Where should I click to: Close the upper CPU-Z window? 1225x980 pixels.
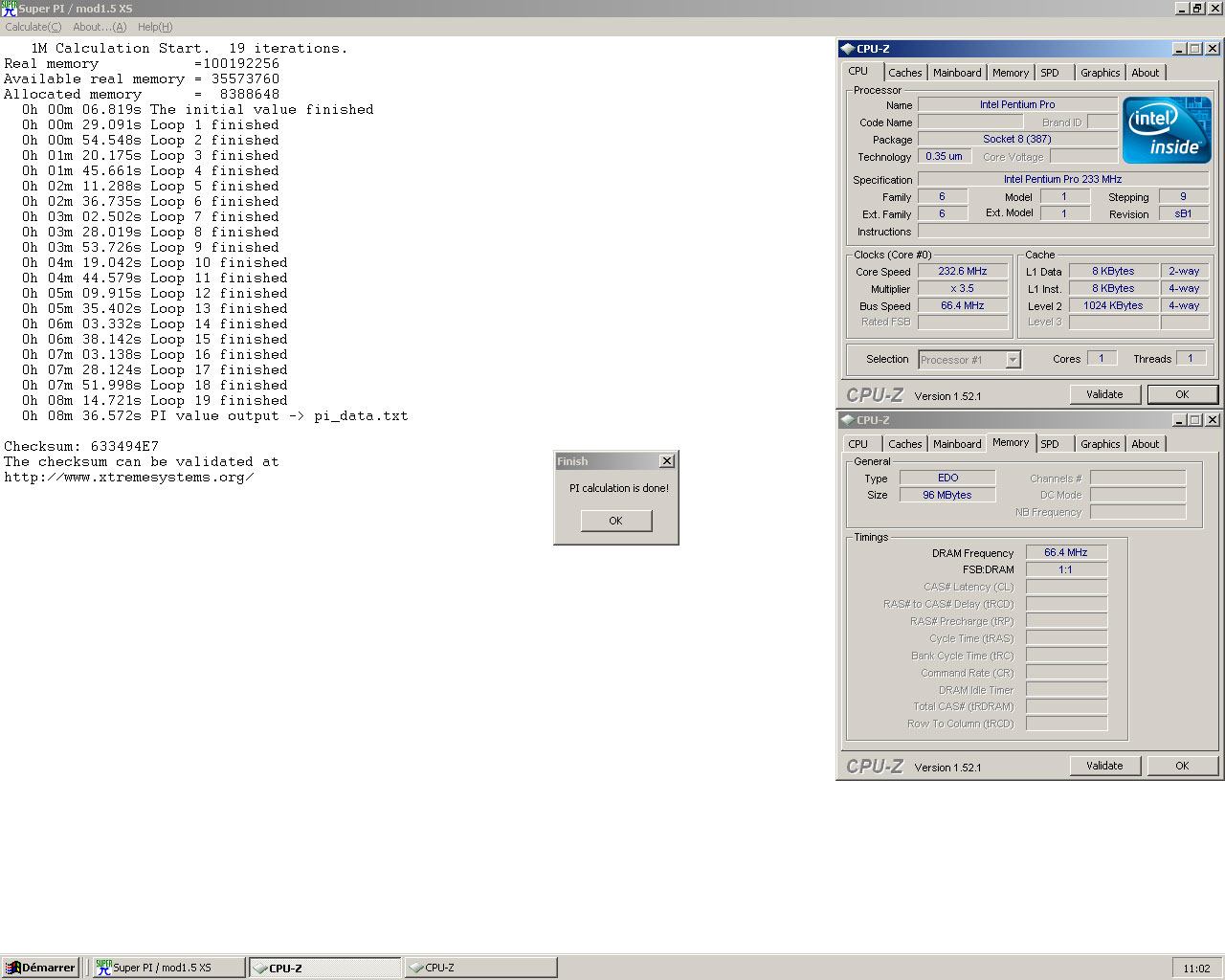(1213, 48)
